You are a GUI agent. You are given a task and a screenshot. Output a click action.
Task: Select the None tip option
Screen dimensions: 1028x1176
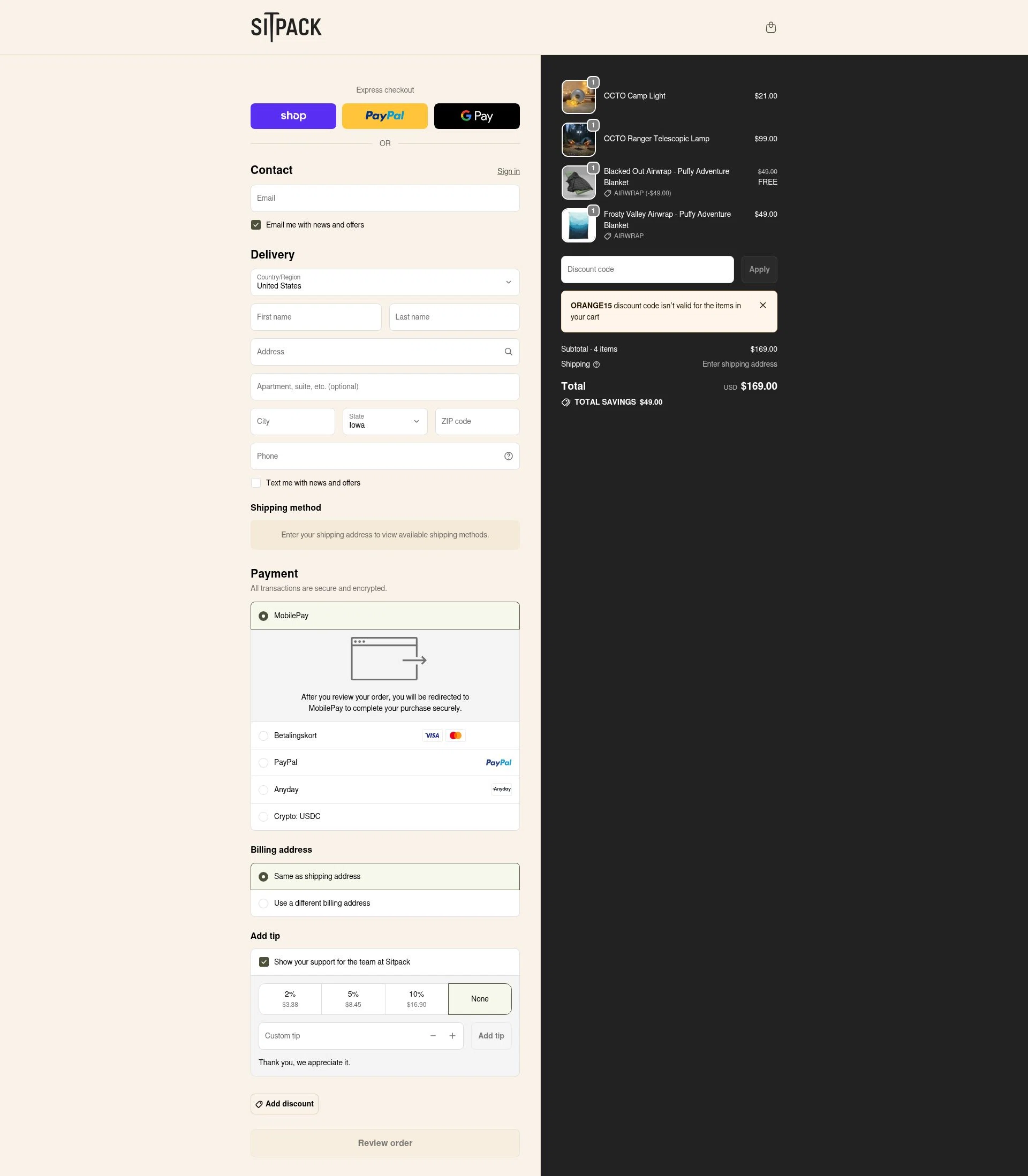click(x=480, y=999)
